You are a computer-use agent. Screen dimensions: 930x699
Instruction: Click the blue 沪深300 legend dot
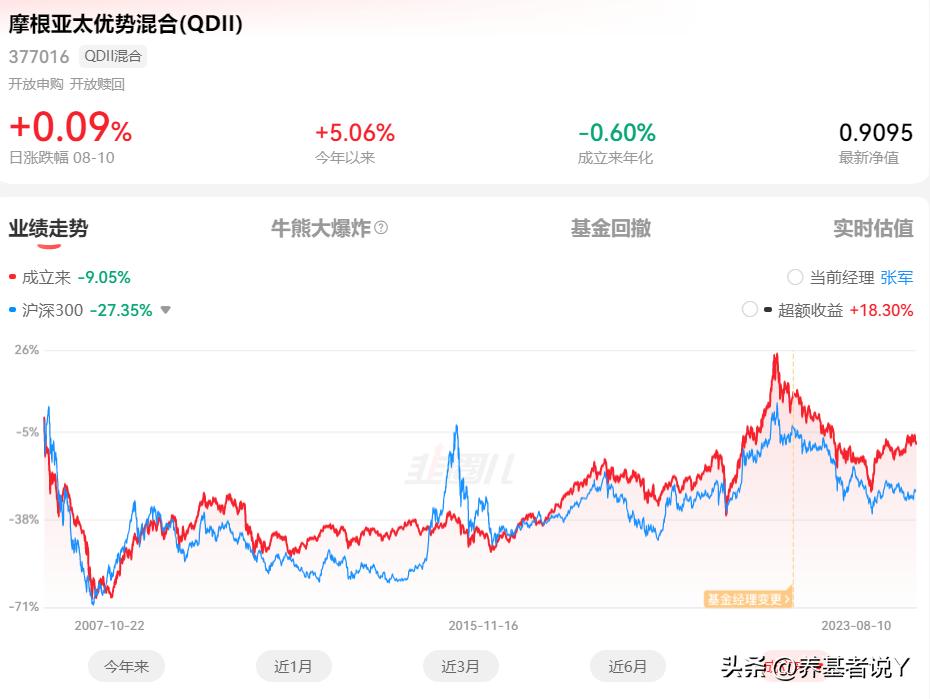(x=14, y=310)
